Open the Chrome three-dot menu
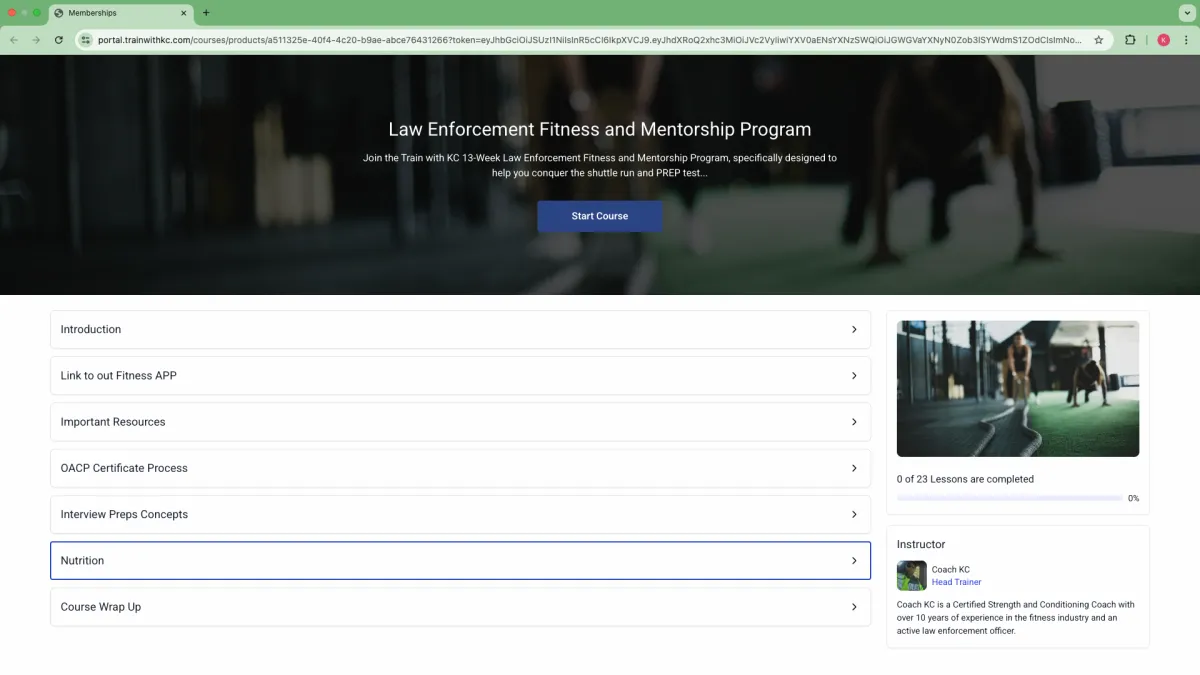The height and width of the screenshot is (675, 1200). 1185,40
